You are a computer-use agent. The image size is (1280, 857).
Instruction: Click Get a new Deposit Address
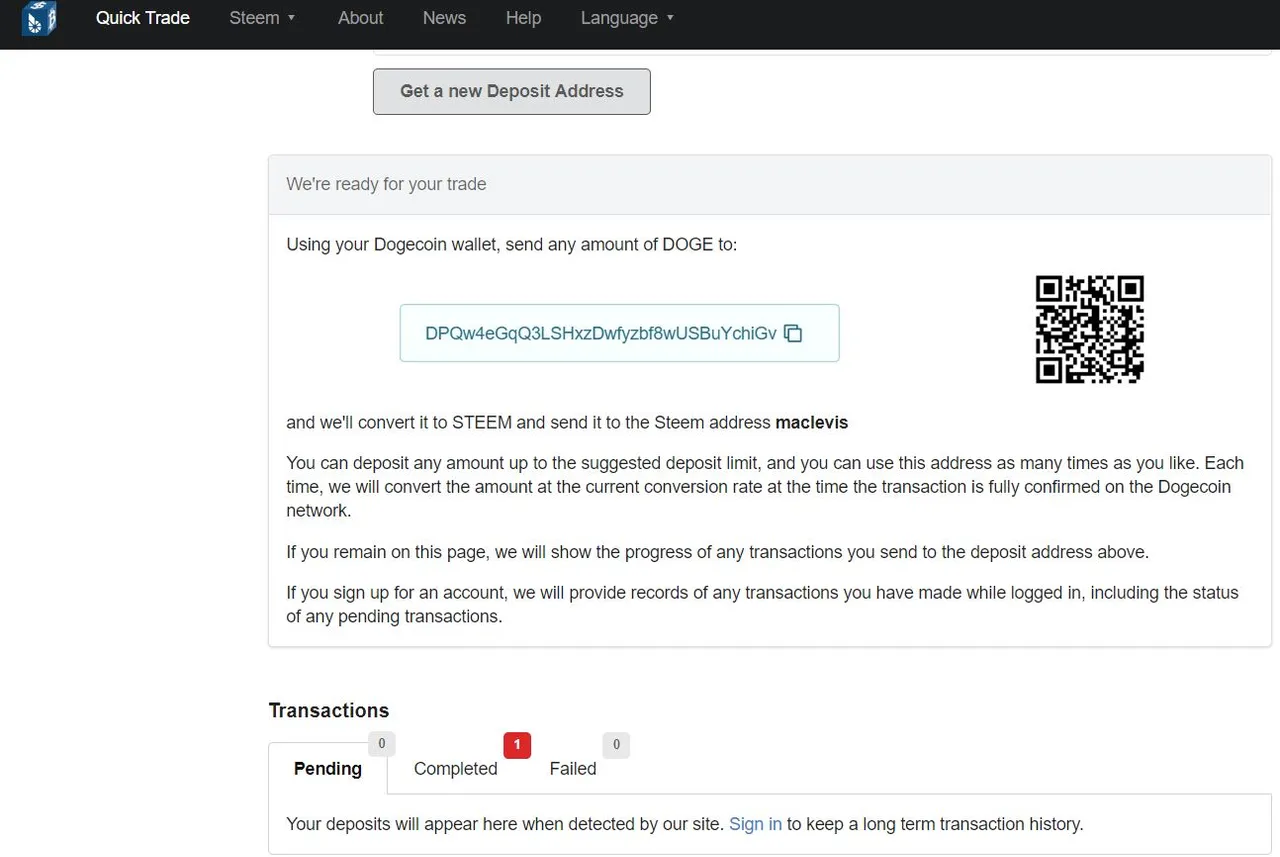tap(512, 91)
